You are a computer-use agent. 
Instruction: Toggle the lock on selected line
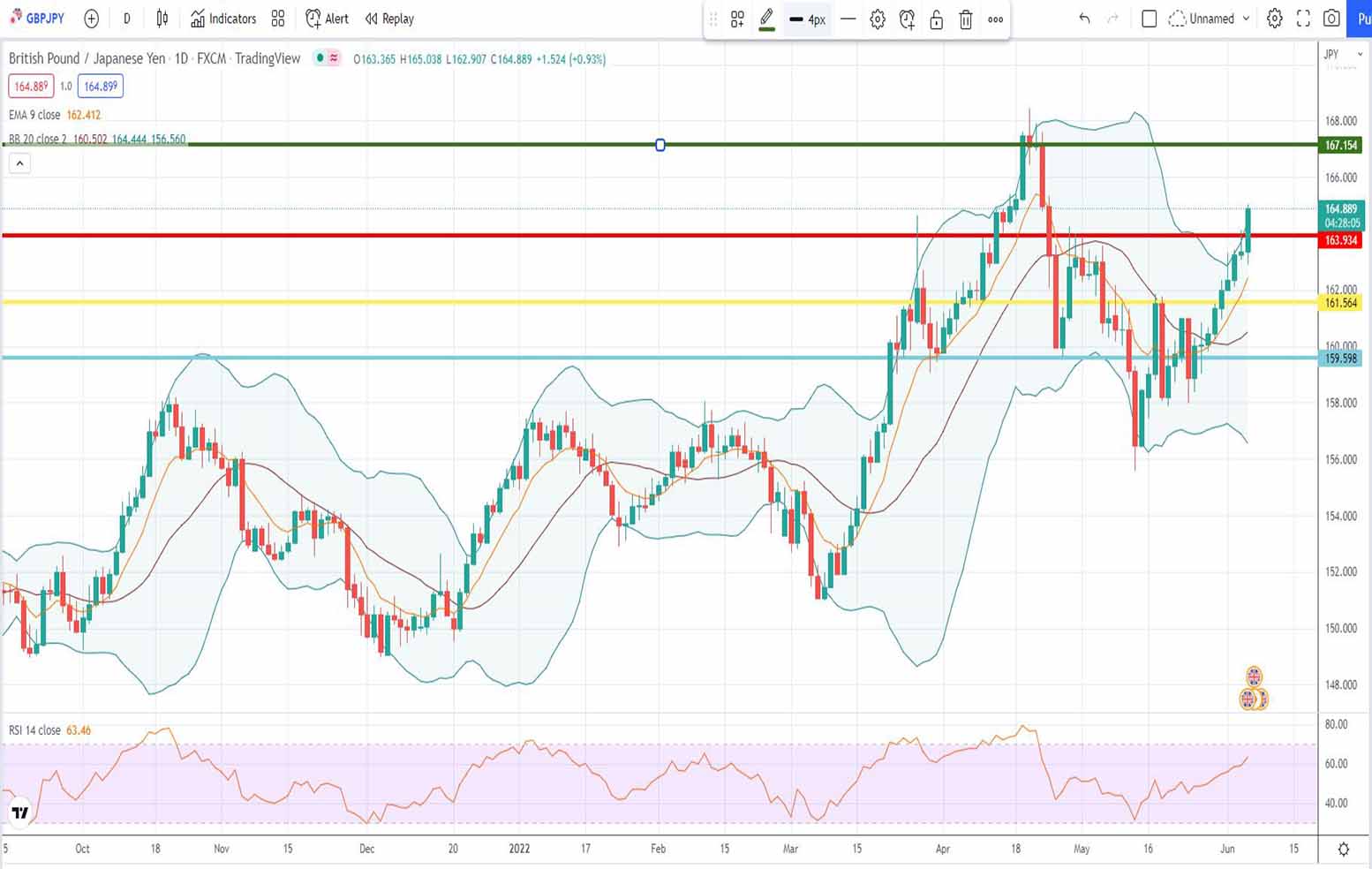[x=937, y=19]
